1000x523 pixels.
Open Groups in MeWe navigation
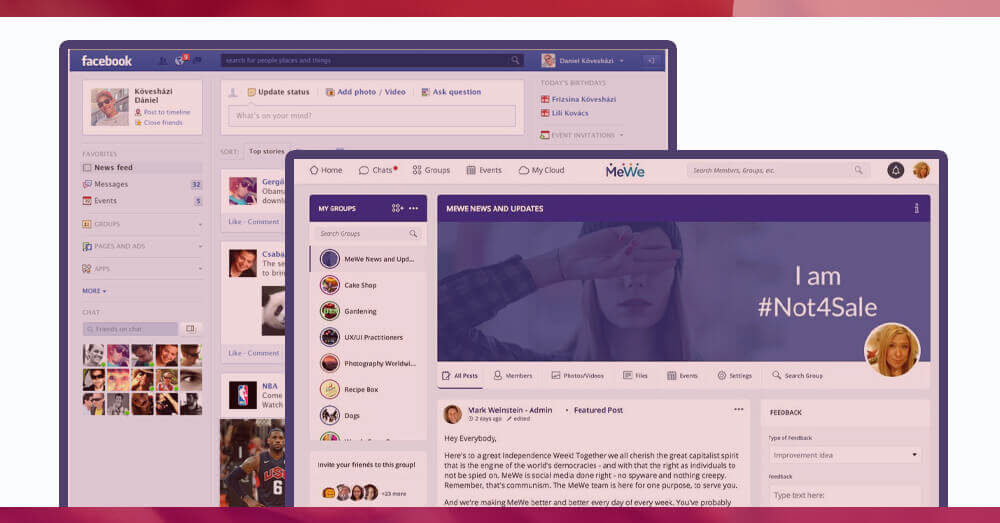tap(431, 170)
